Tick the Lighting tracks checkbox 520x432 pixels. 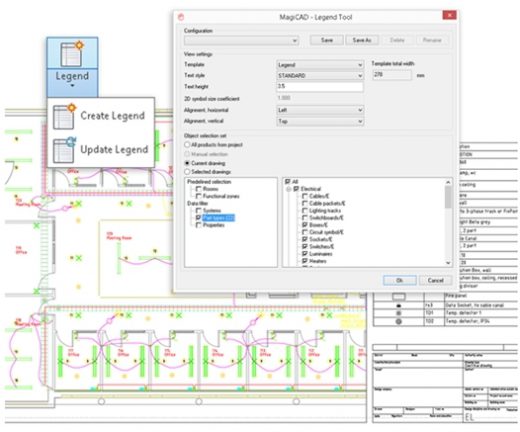[x=305, y=211]
